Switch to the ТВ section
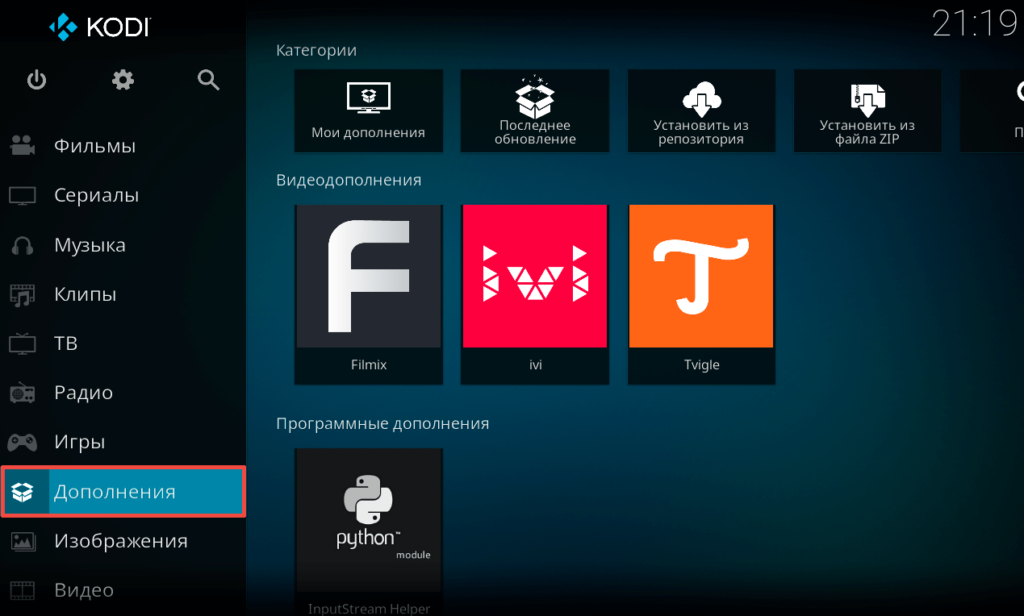The width and height of the screenshot is (1024, 616). coord(65,344)
